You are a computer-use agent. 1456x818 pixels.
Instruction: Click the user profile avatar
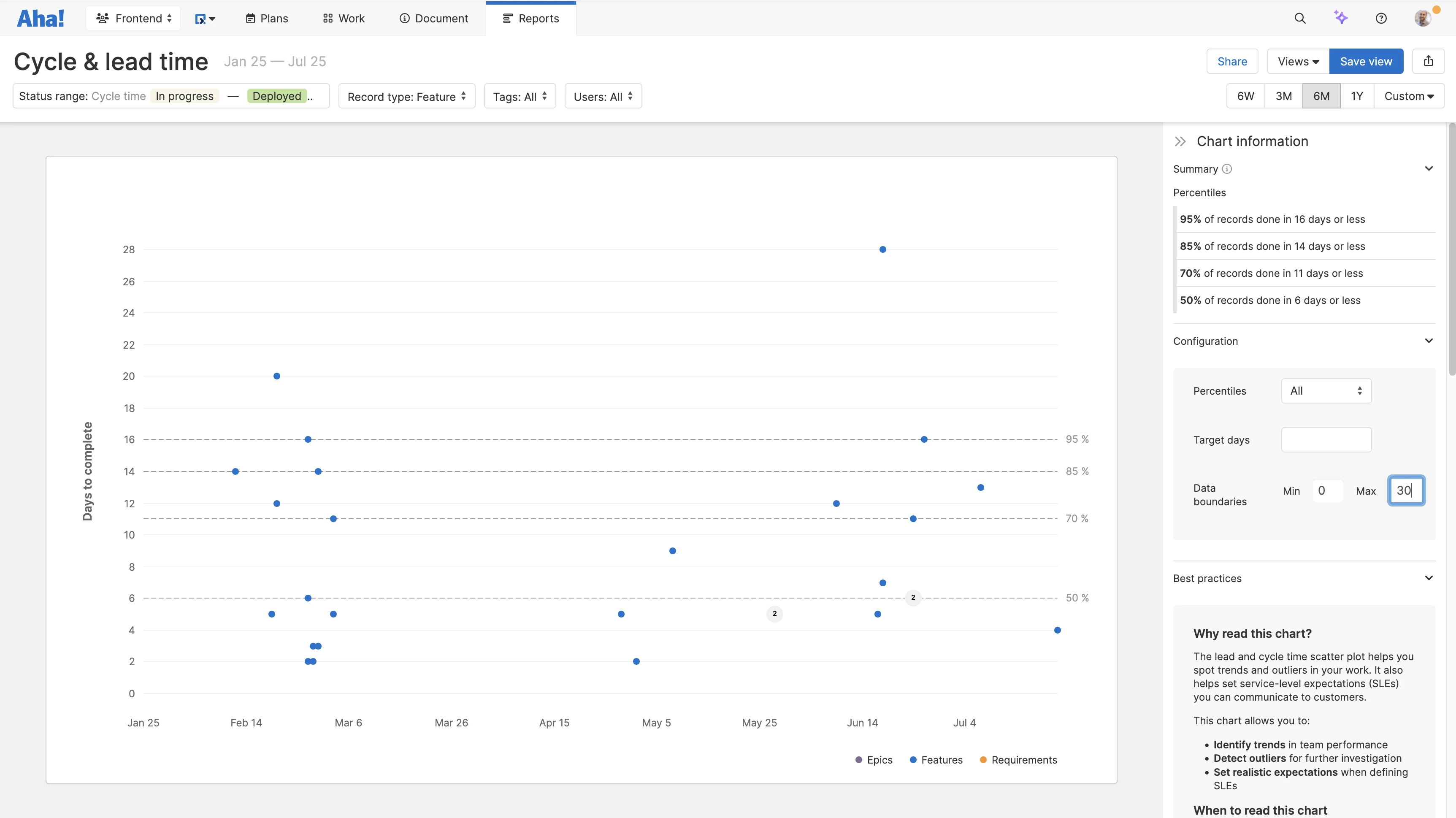[x=1423, y=18]
